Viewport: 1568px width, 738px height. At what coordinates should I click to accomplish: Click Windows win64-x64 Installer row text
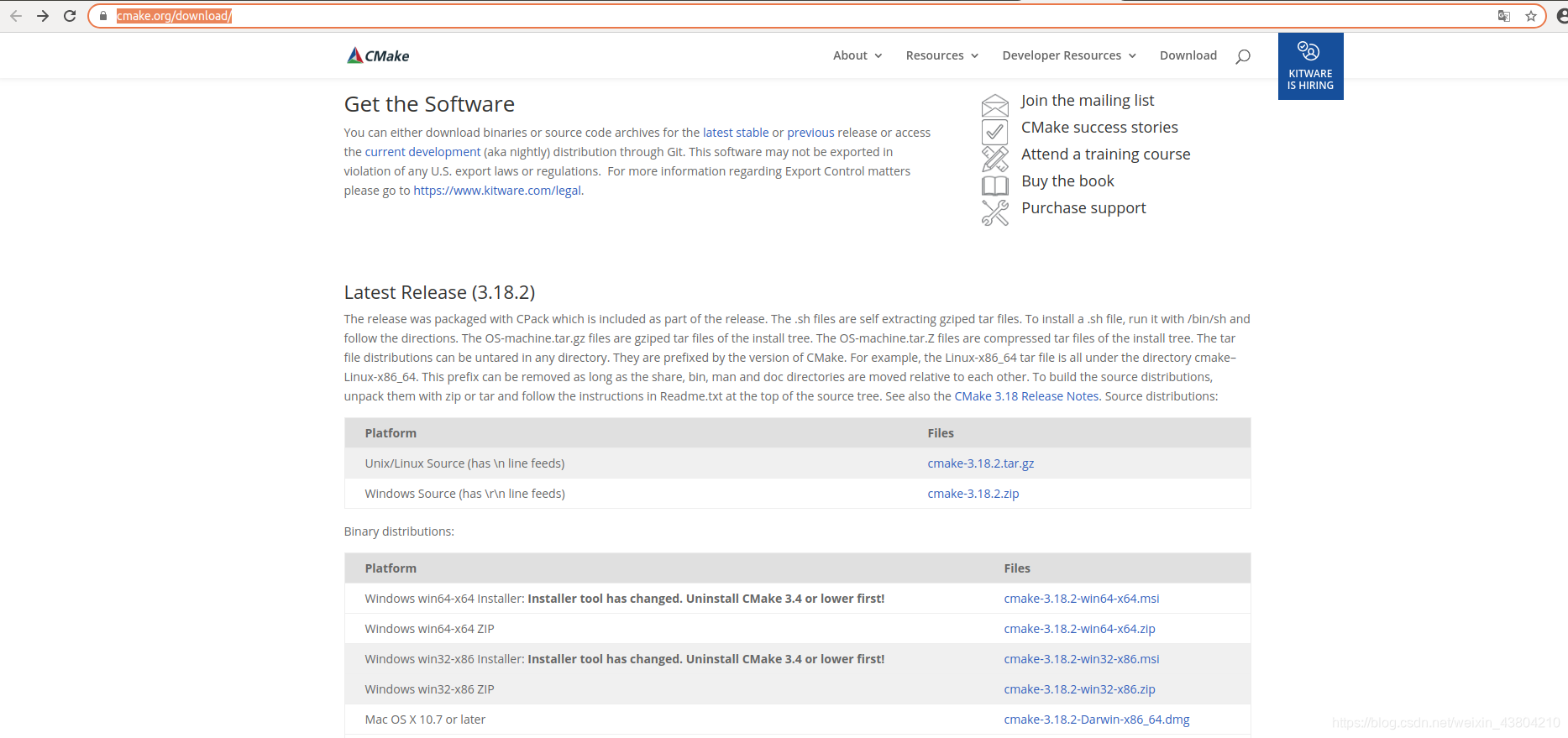(x=624, y=599)
